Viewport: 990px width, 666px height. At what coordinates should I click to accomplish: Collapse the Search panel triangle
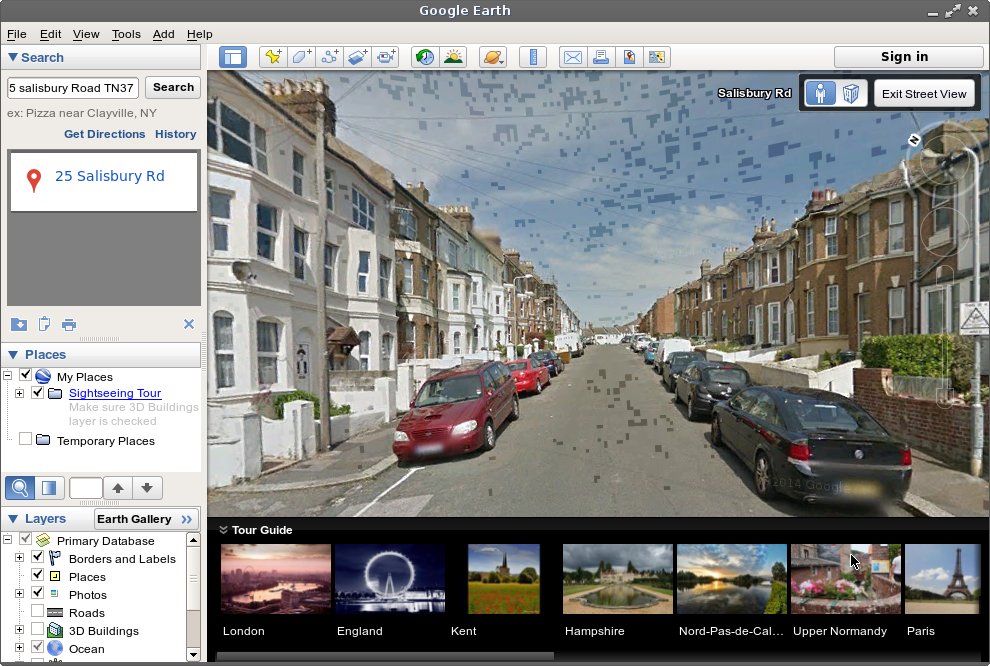coord(13,57)
